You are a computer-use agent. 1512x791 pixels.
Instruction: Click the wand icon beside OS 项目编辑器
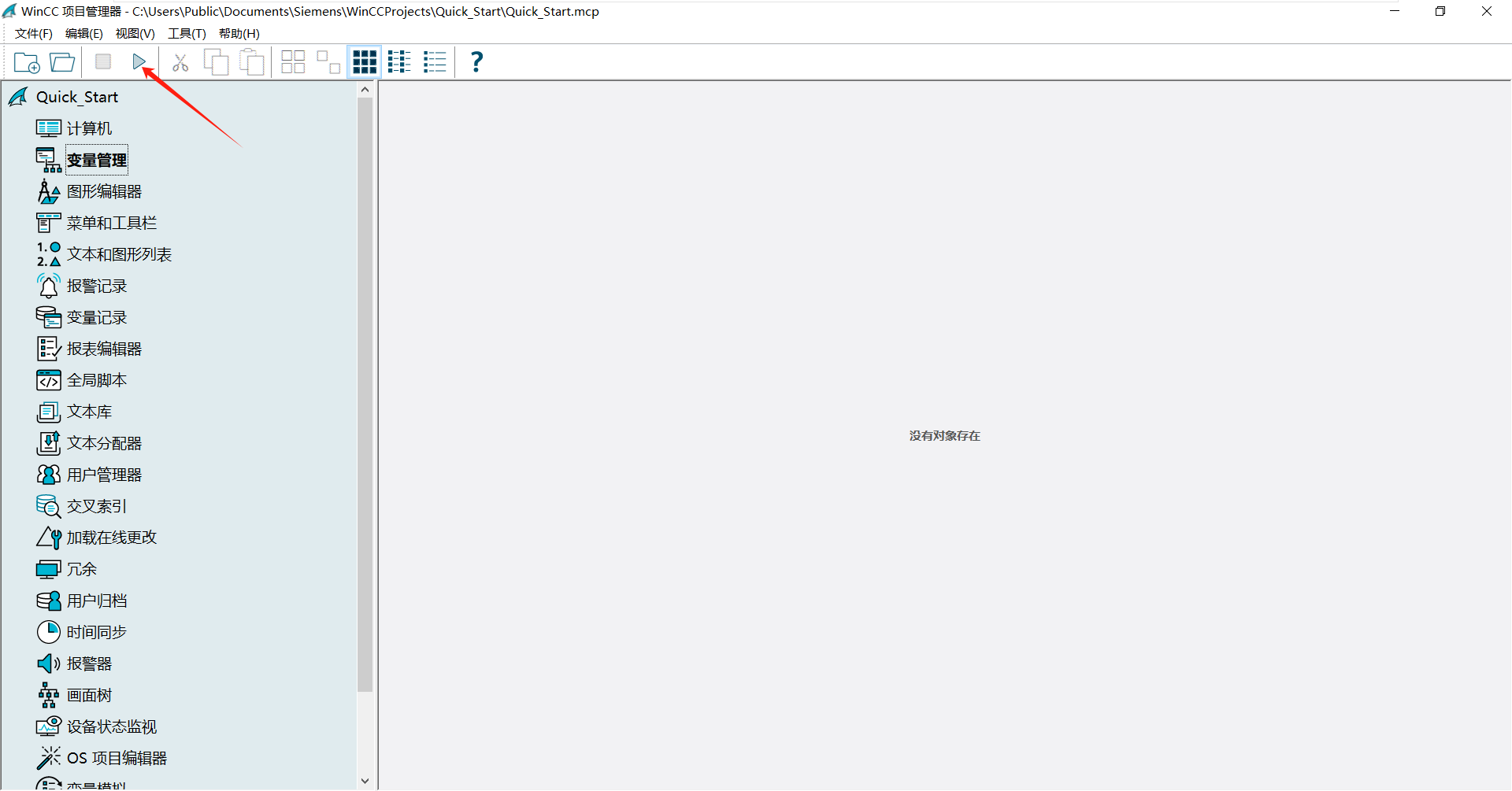(49, 758)
